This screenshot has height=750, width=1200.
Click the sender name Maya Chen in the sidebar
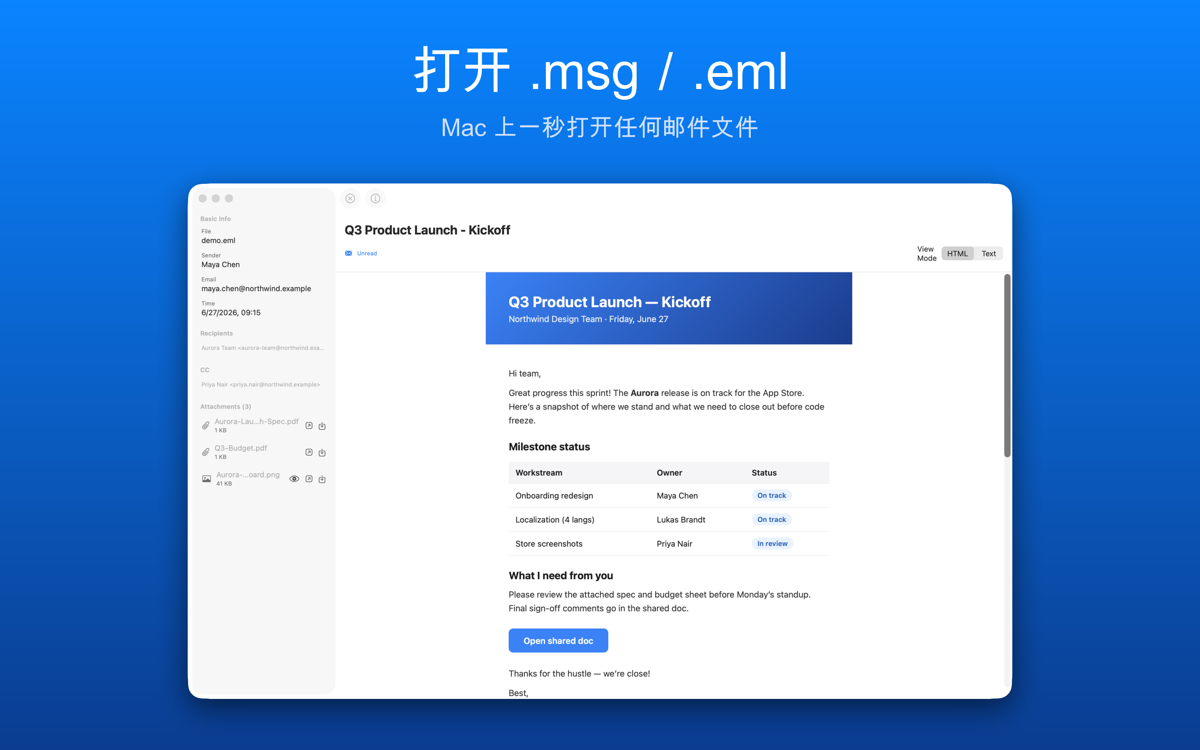(x=220, y=264)
